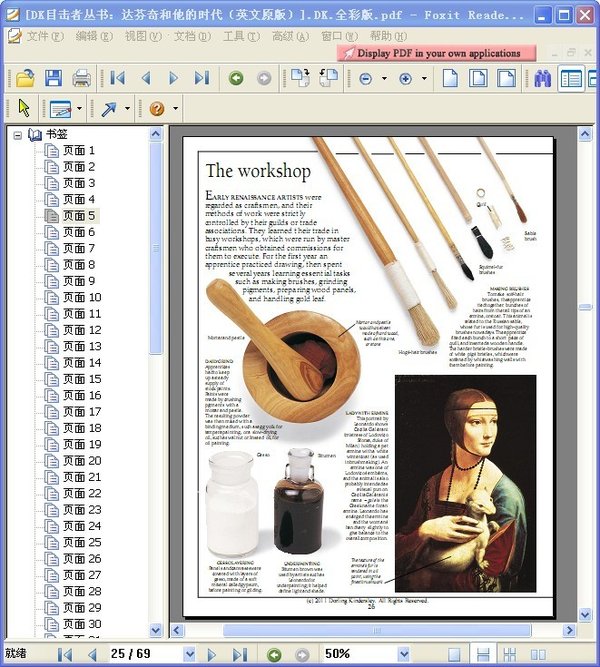The height and width of the screenshot is (667, 600).
Task: Open the 视图(V) menu
Action: (x=143, y=37)
